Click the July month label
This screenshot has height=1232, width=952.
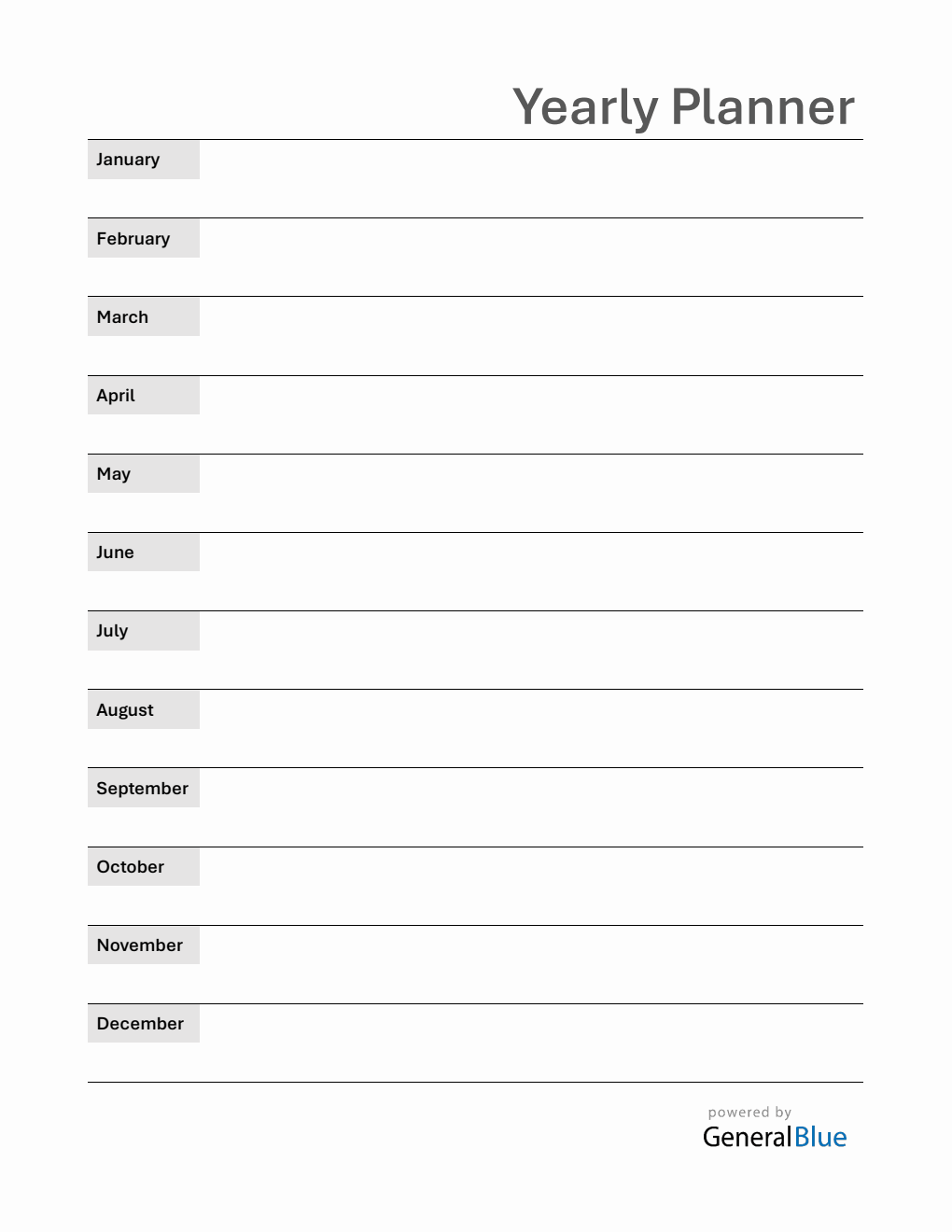click(112, 631)
